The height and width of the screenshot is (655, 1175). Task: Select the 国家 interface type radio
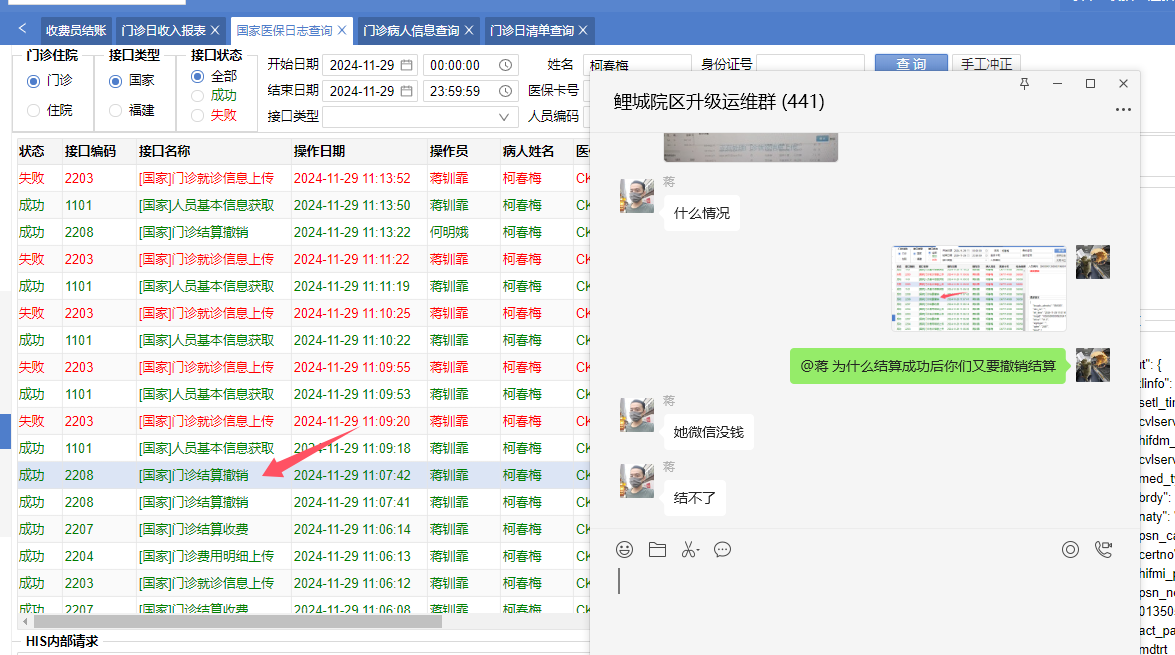115,81
